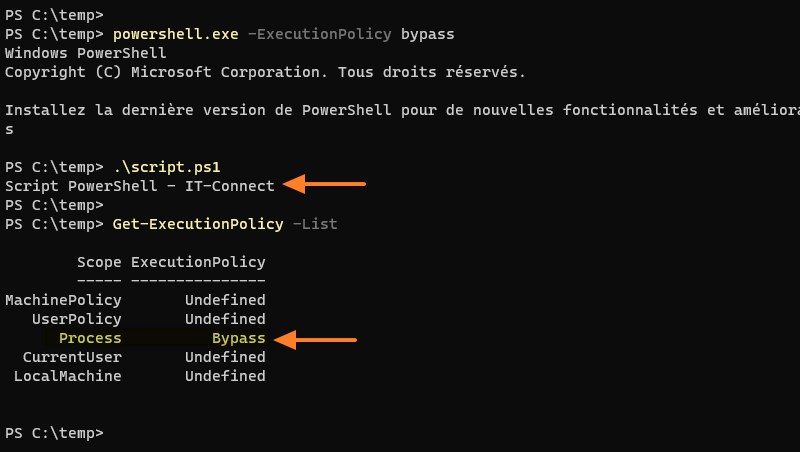
Task: Click the Microsoft Corporation copyright line
Action: (x=265, y=72)
